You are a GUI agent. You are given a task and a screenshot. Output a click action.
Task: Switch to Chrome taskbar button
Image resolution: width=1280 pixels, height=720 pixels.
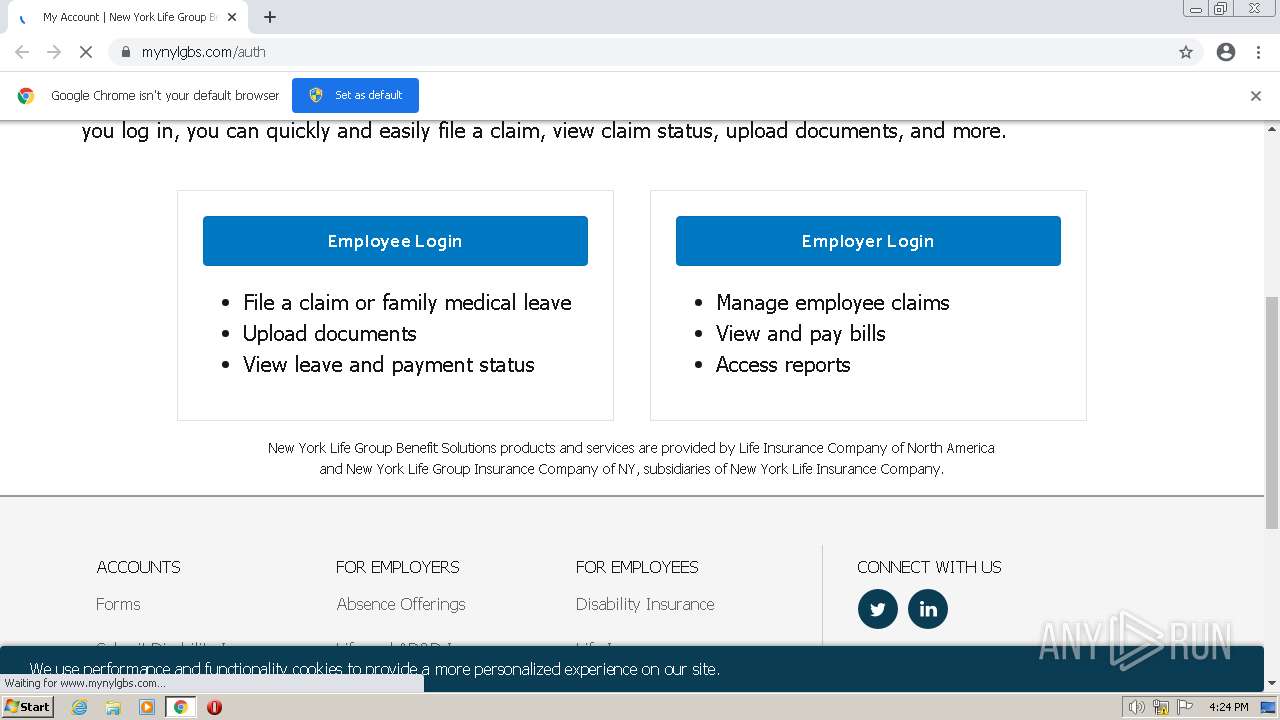click(181, 707)
